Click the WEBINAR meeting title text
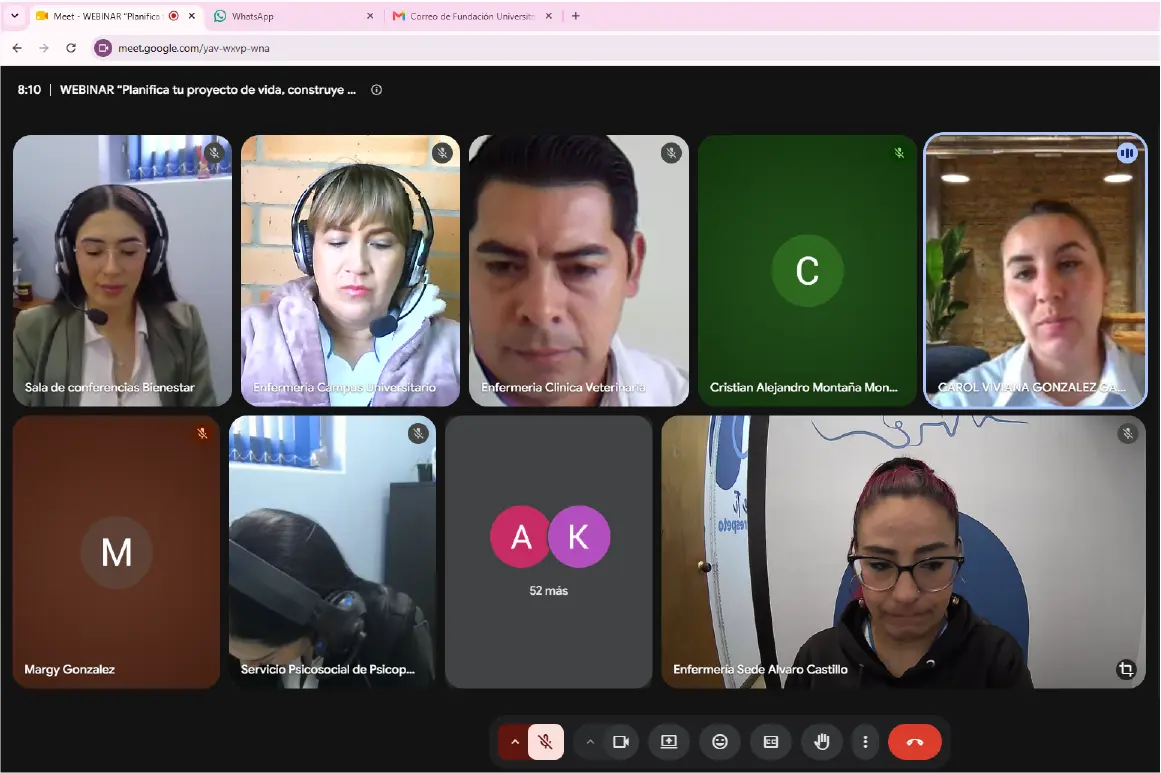This screenshot has height=773, width=1161. click(207, 90)
